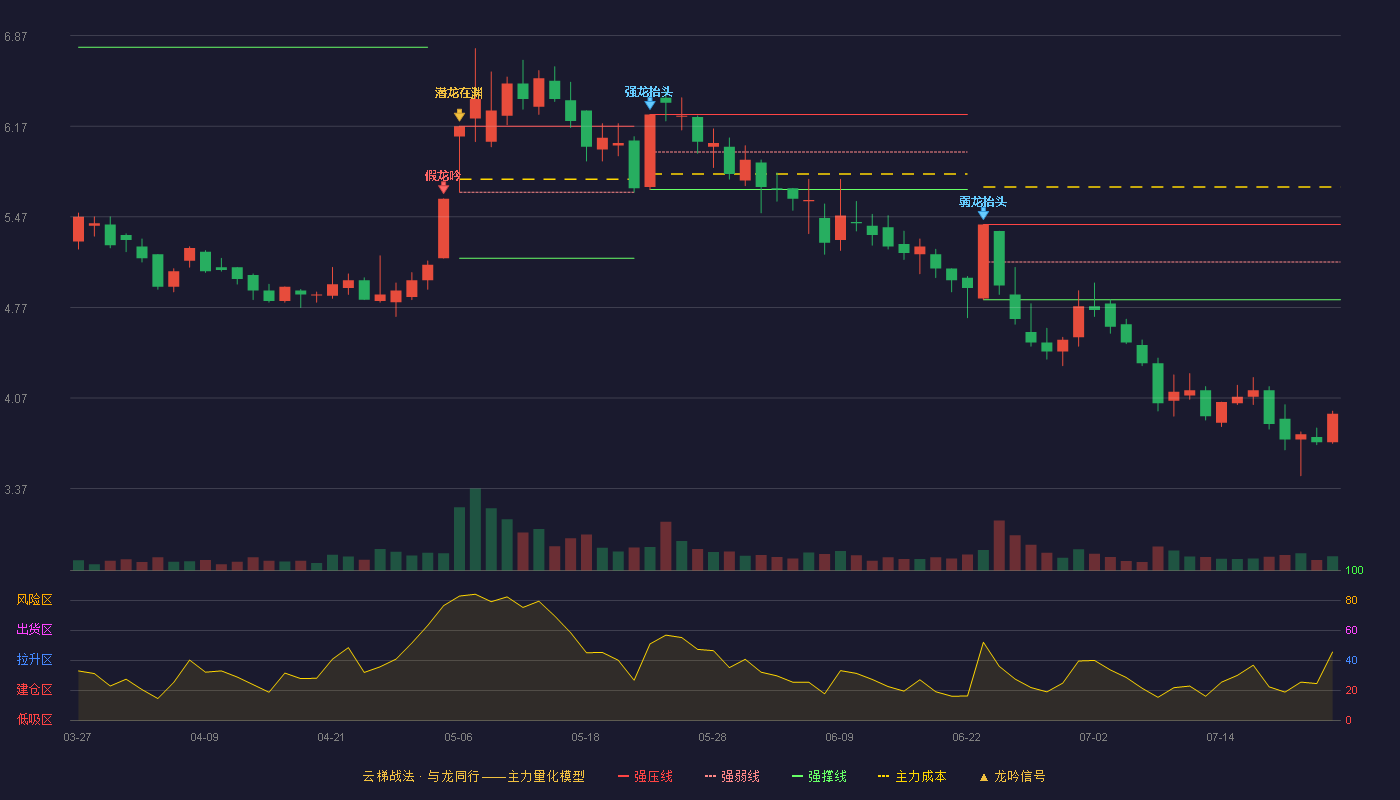Click the large red candle under 弱龙抬头

click(x=983, y=262)
